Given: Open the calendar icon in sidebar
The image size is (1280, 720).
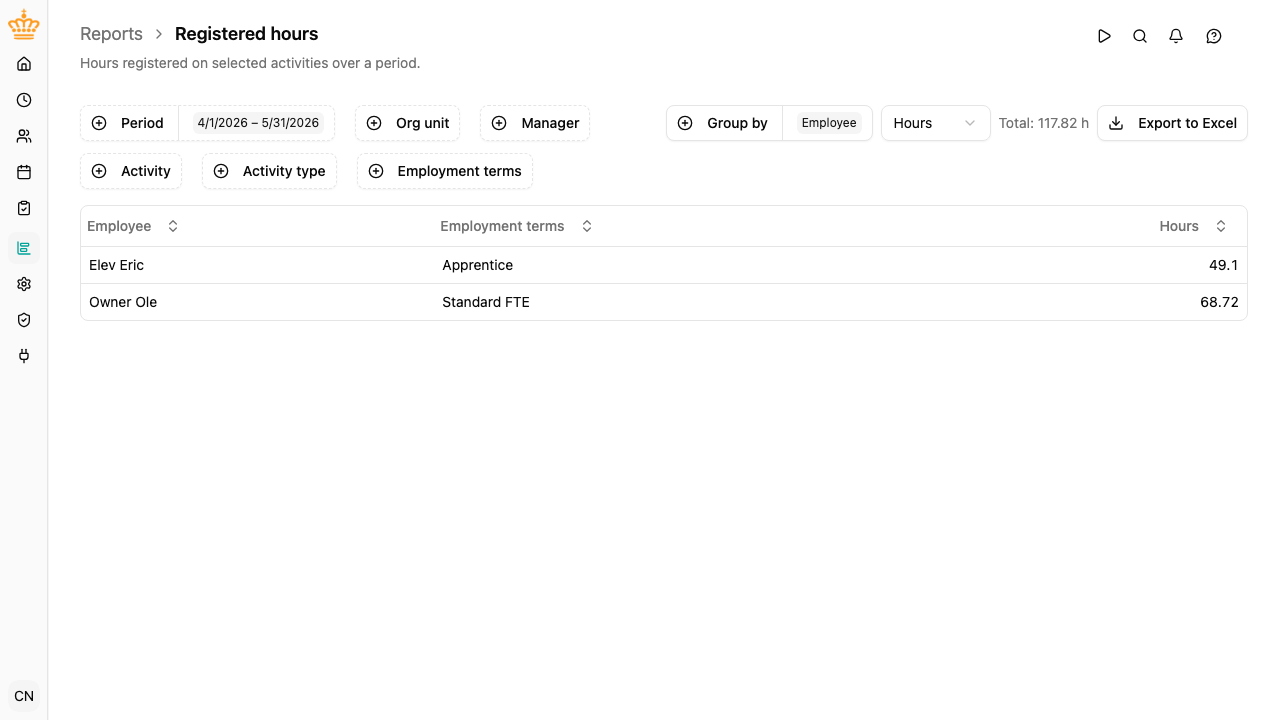Looking at the screenshot, I should tap(24, 172).
